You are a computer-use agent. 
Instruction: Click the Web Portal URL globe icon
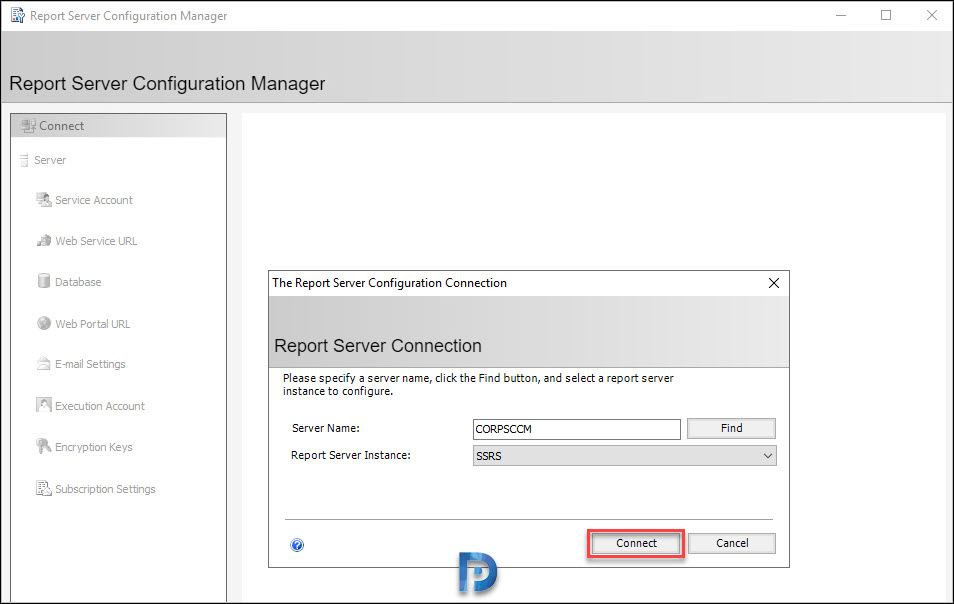43,323
